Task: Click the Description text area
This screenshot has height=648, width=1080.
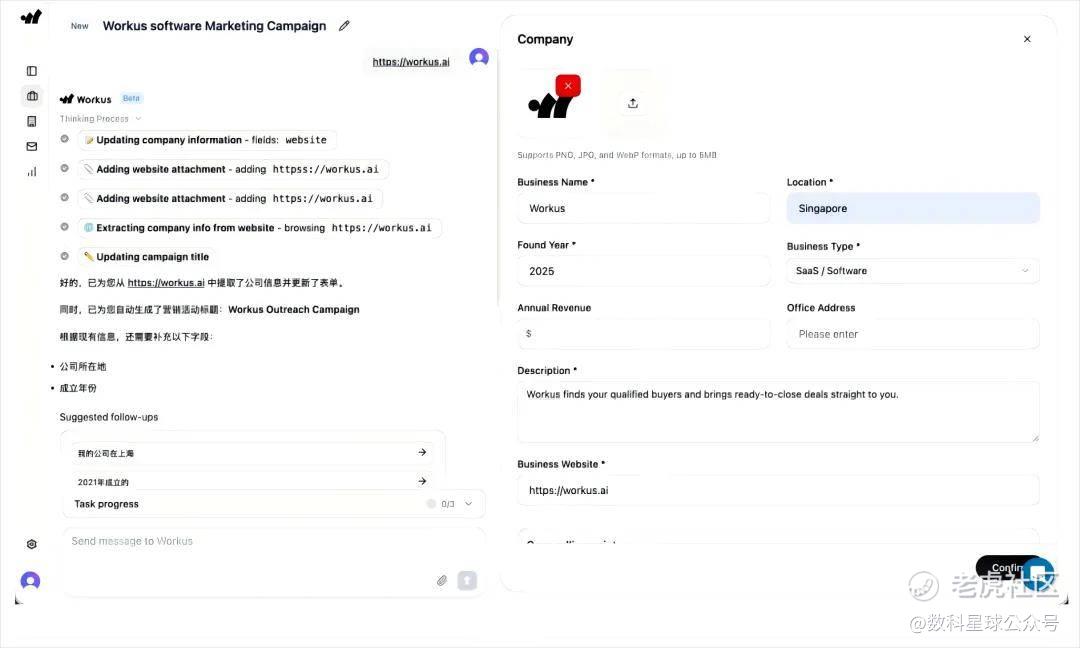Action: [x=778, y=412]
